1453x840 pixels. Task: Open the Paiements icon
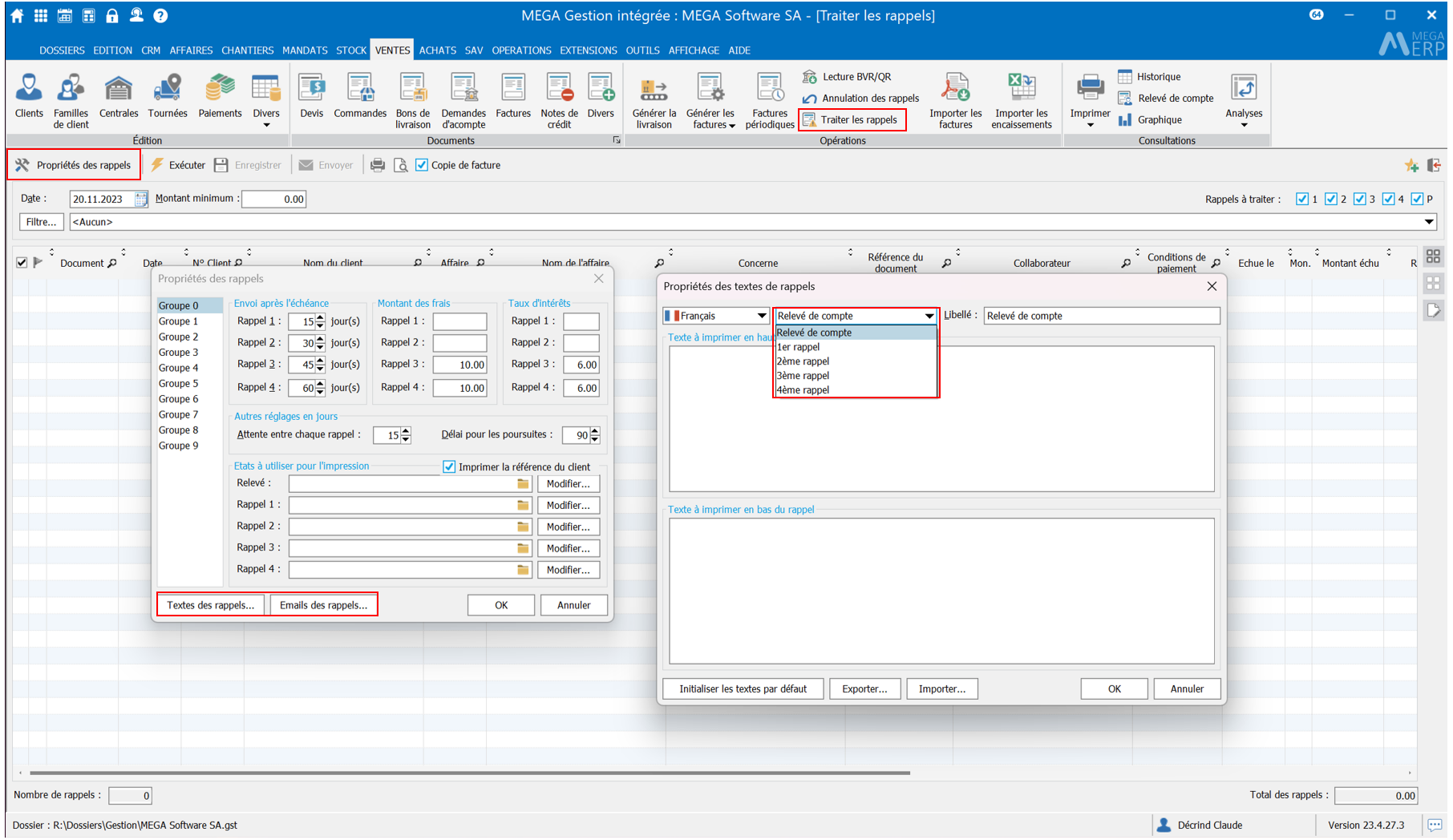point(220,96)
